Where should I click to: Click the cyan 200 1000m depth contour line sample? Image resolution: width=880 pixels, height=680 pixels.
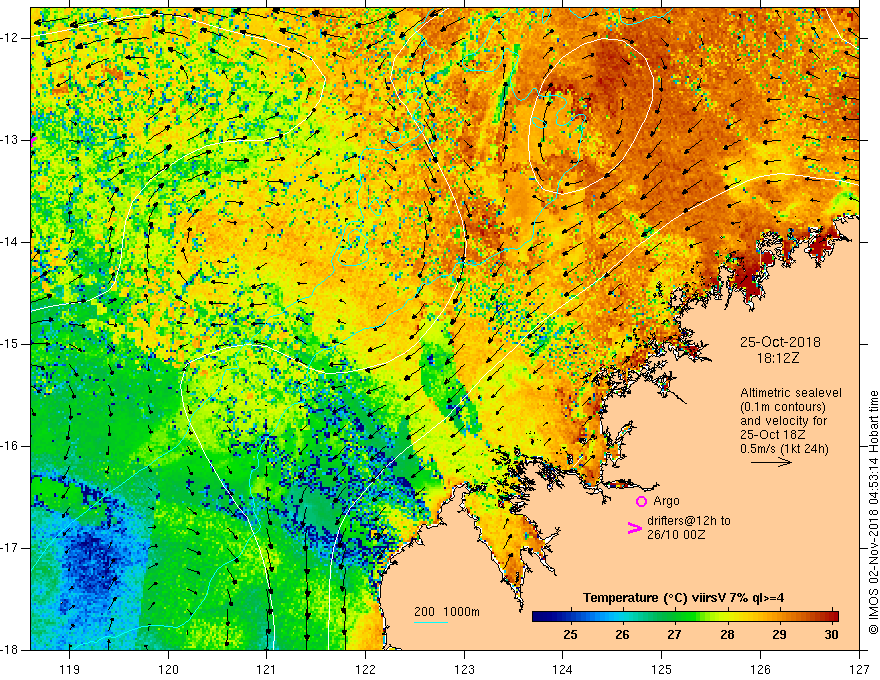click(x=431, y=622)
